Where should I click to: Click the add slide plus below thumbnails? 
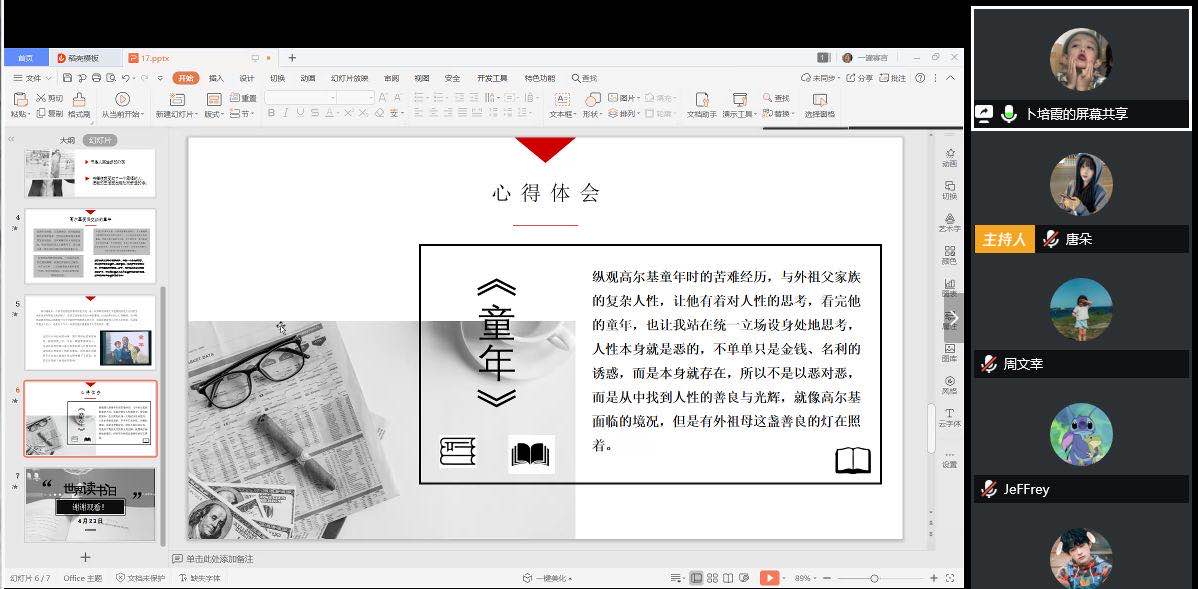(x=86, y=557)
